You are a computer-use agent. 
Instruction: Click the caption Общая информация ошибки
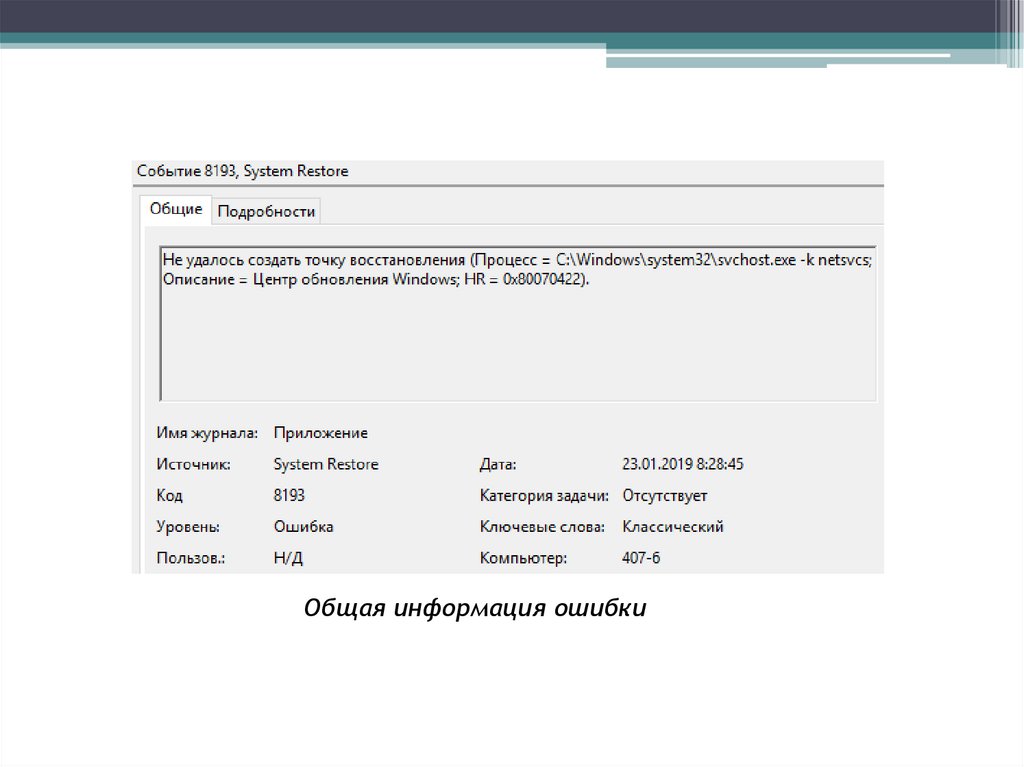[476, 609]
